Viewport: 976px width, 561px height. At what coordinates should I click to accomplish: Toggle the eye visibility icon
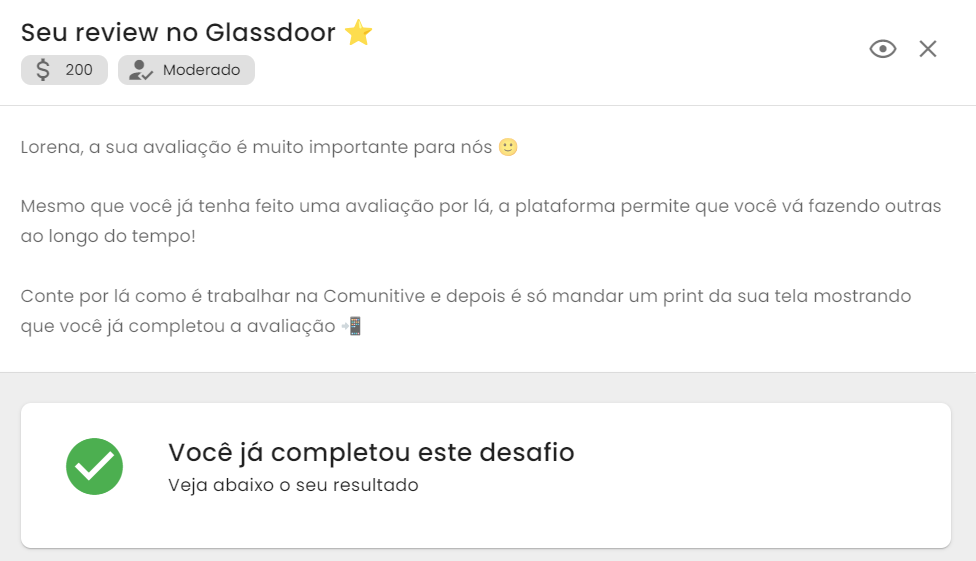tap(883, 49)
